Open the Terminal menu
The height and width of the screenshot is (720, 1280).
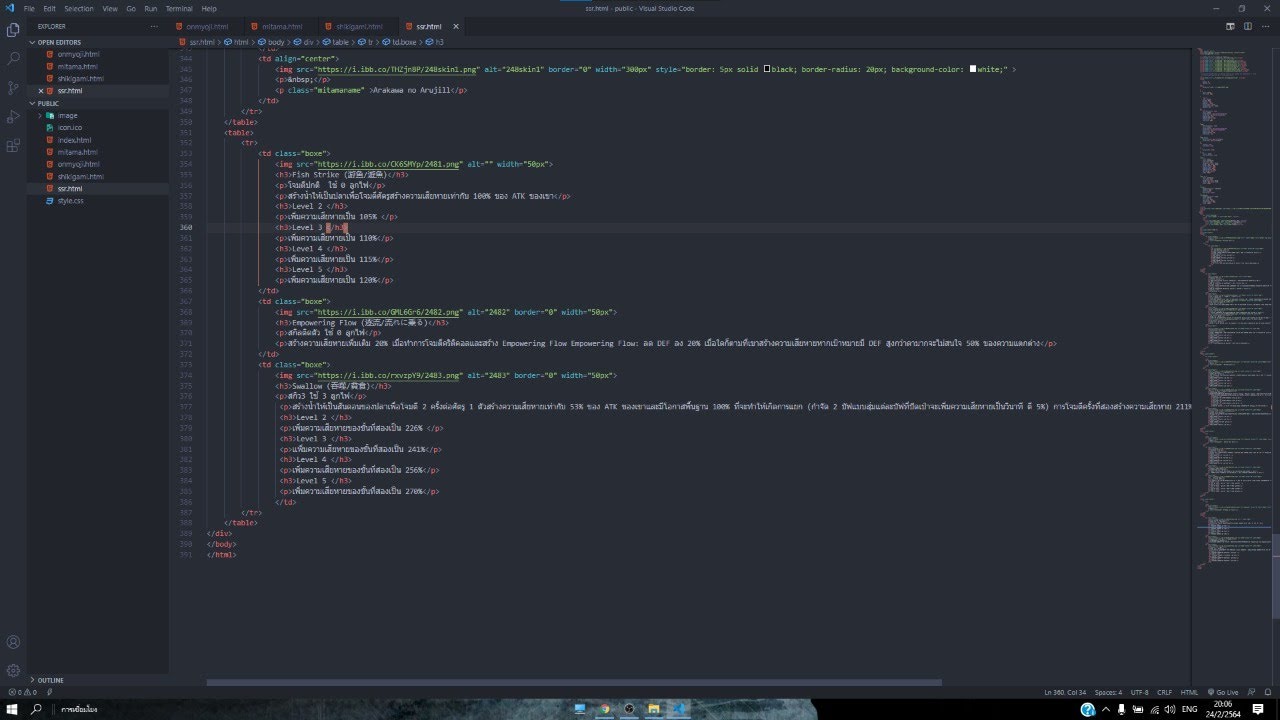tap(179, 8)
